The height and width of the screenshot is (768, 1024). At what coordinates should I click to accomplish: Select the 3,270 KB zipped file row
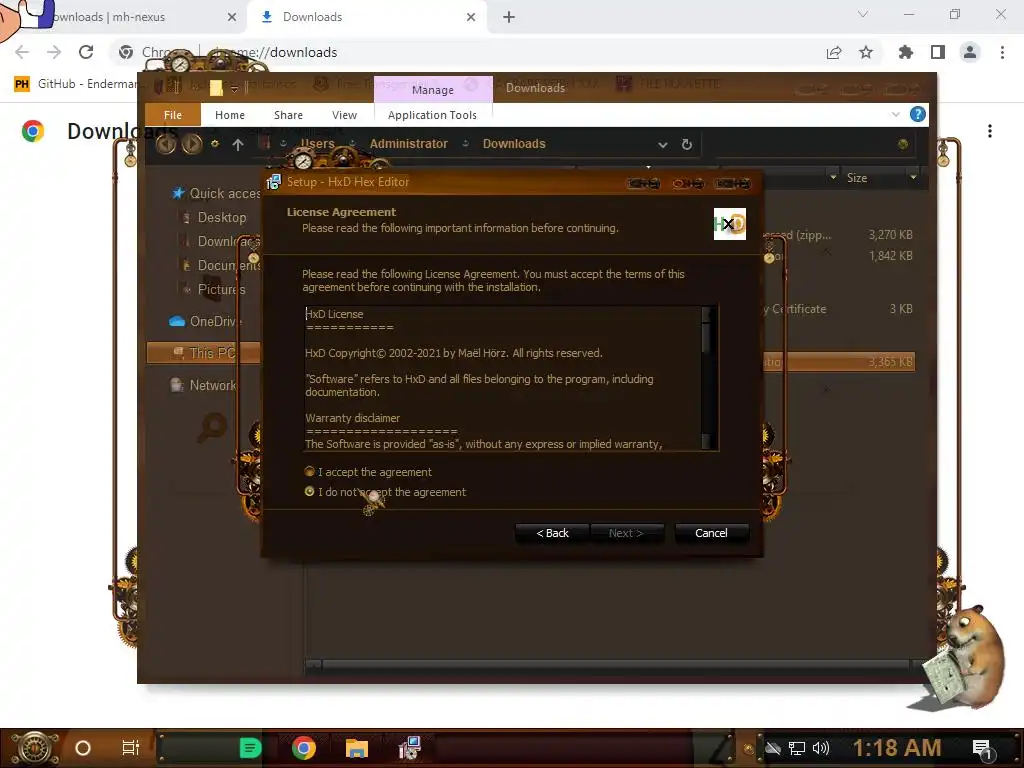point(839,234)
